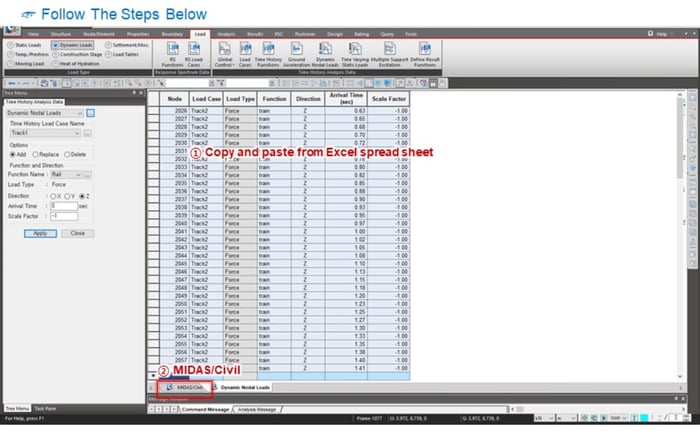Click the Arrival Time input field
Viewport: 700px width, 435px height.
[64, 206]
